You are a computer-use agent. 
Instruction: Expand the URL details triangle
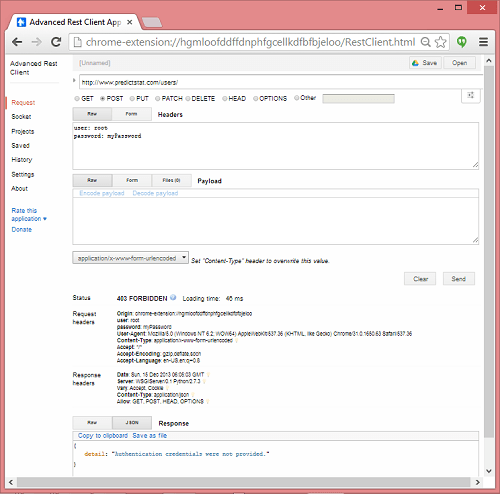[x=74, y=80]
